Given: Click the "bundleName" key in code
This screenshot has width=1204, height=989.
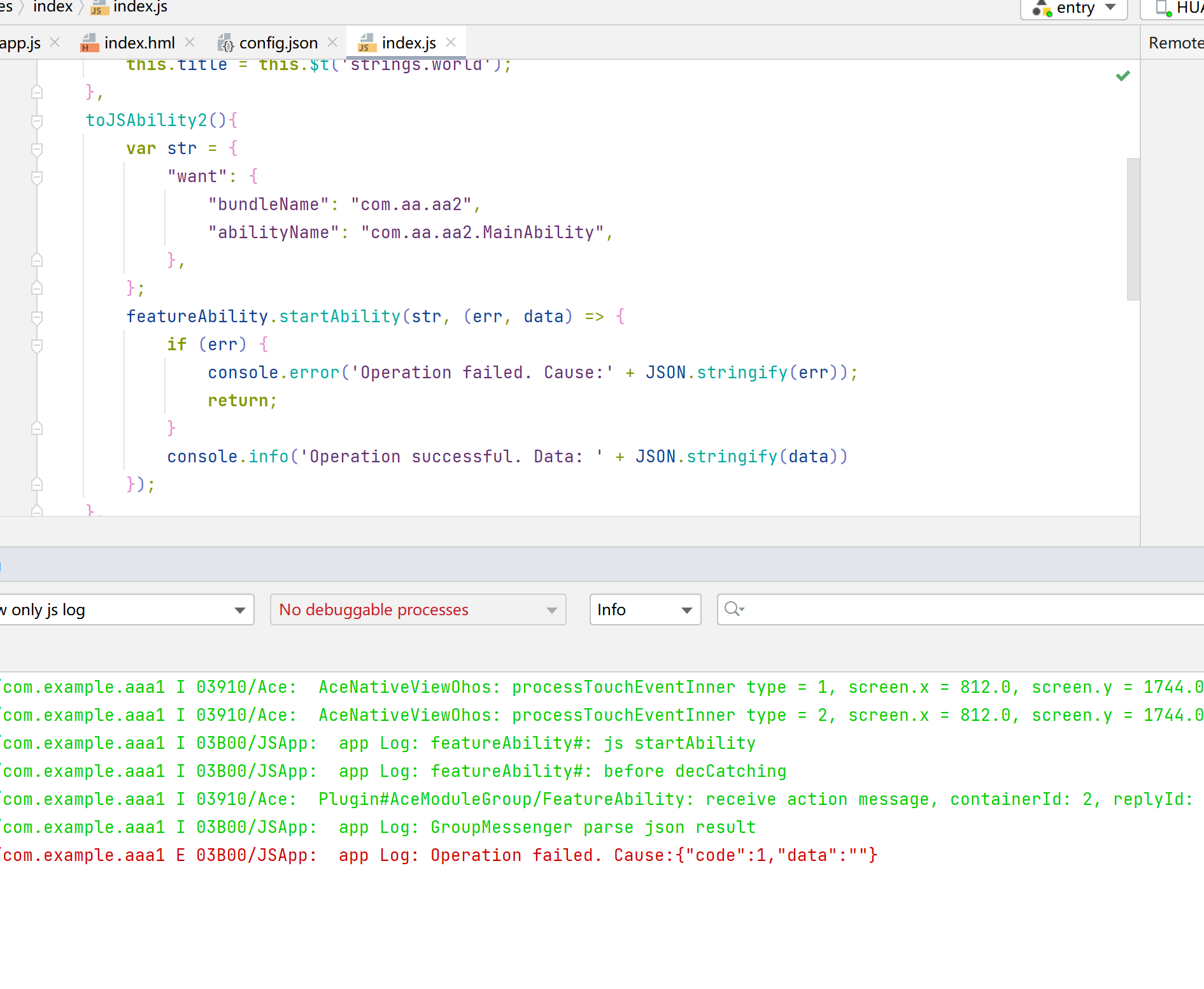Looking at the screenshot, I should tap(269, 204).
